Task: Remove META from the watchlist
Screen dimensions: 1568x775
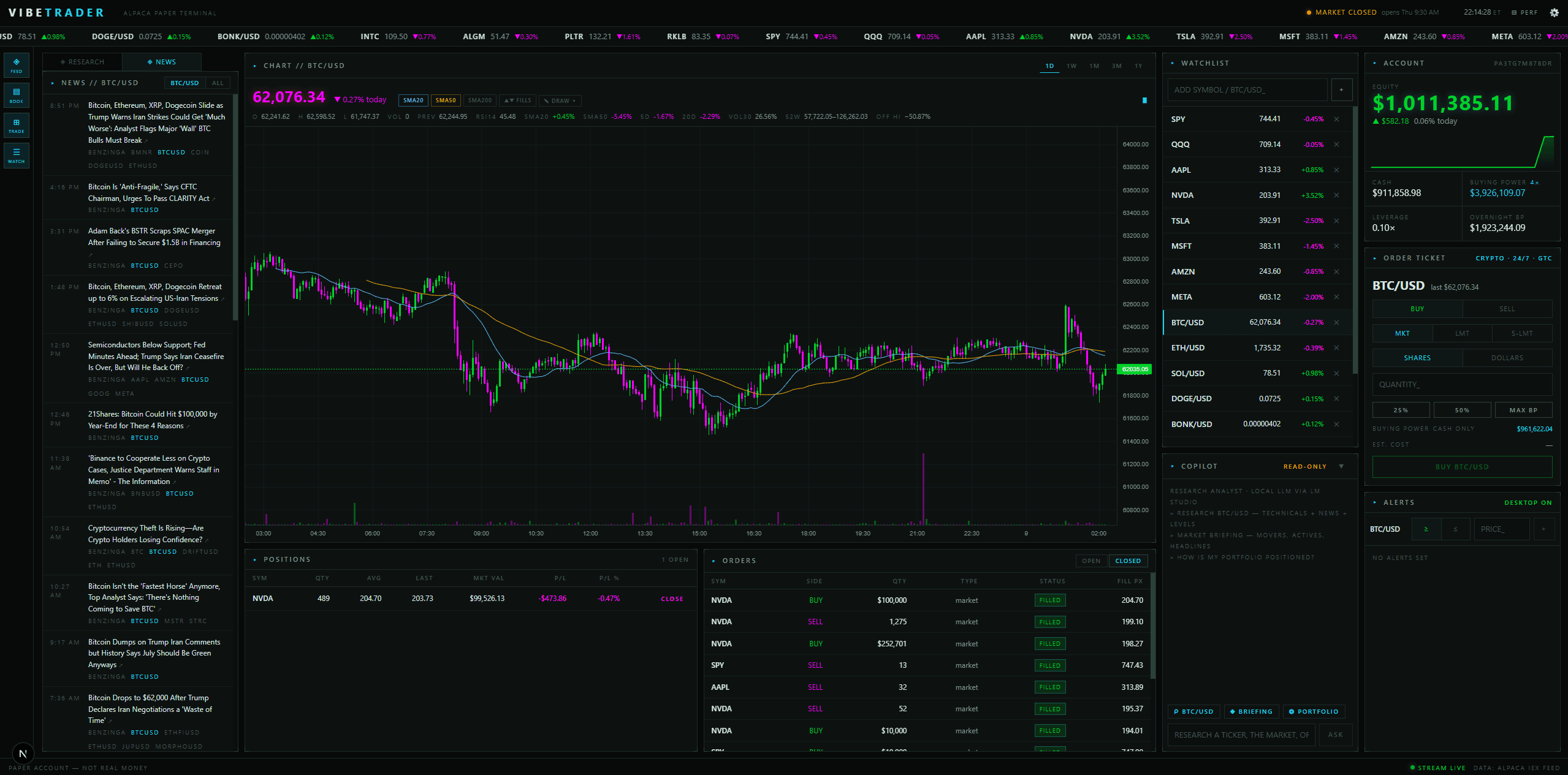Action: (x=1336, y=297)
